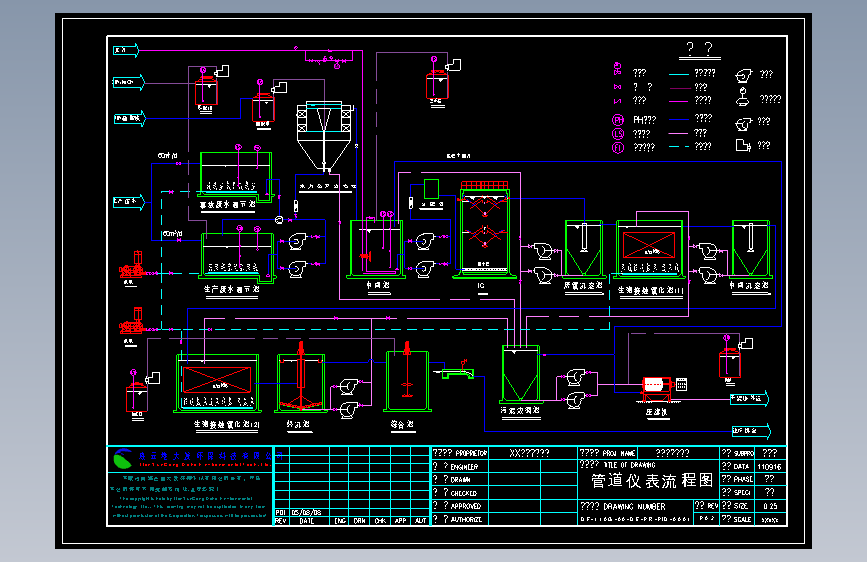Click the bowtie valve symbol in the legend
This screenshot has height=562, width=867.
[618, 87]
